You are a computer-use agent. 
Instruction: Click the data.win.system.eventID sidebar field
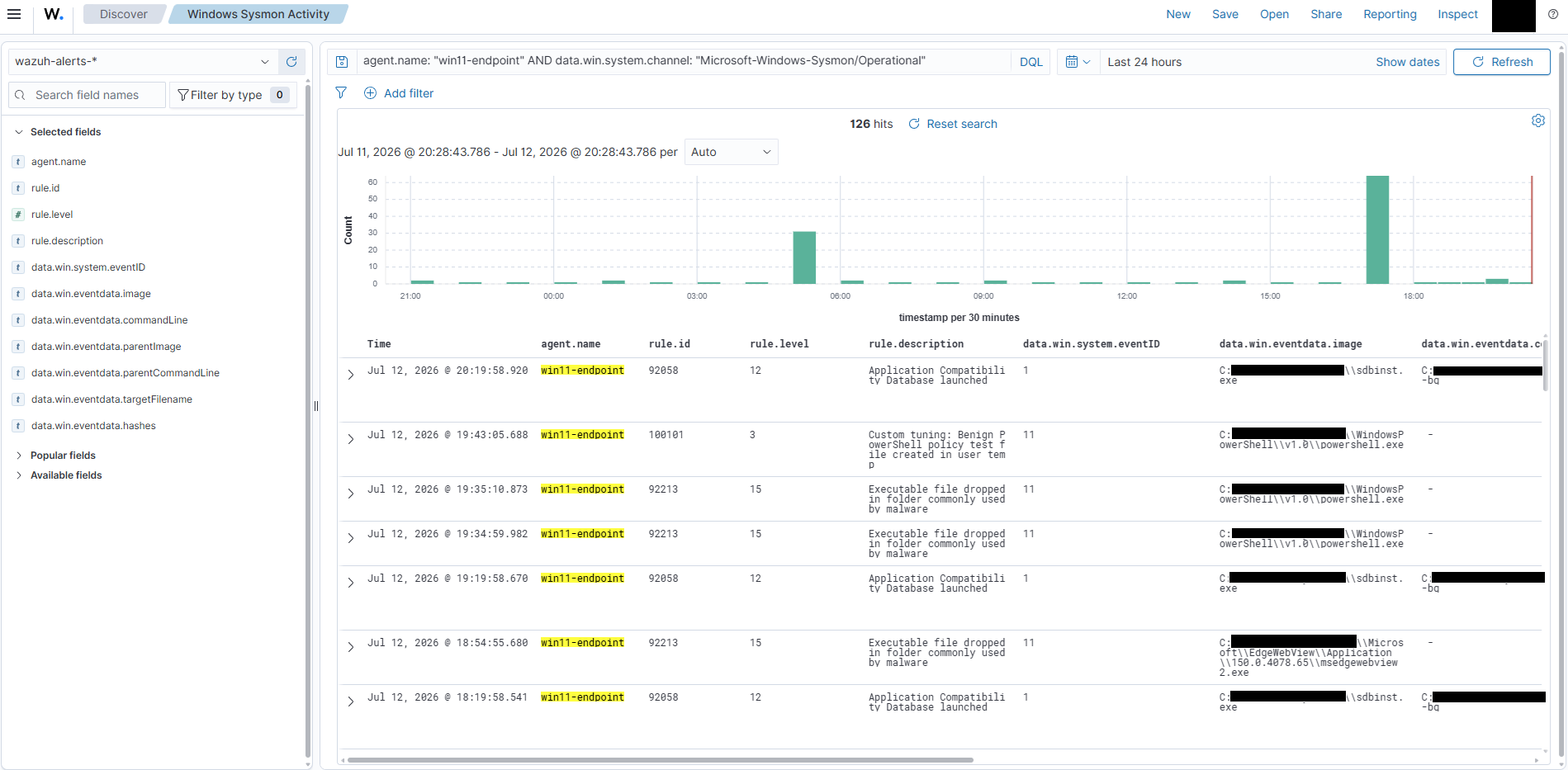pos(88,267)
